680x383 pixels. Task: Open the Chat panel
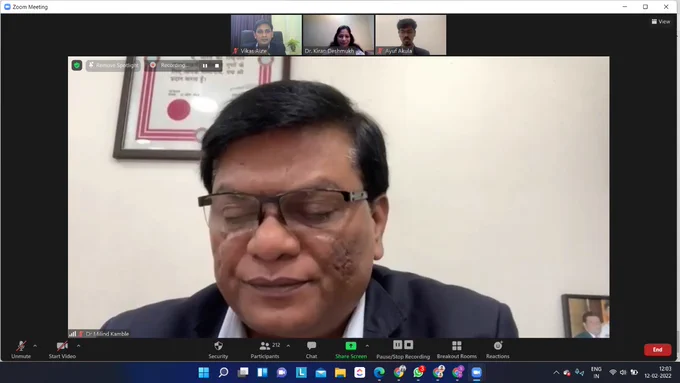pos(311,350)
